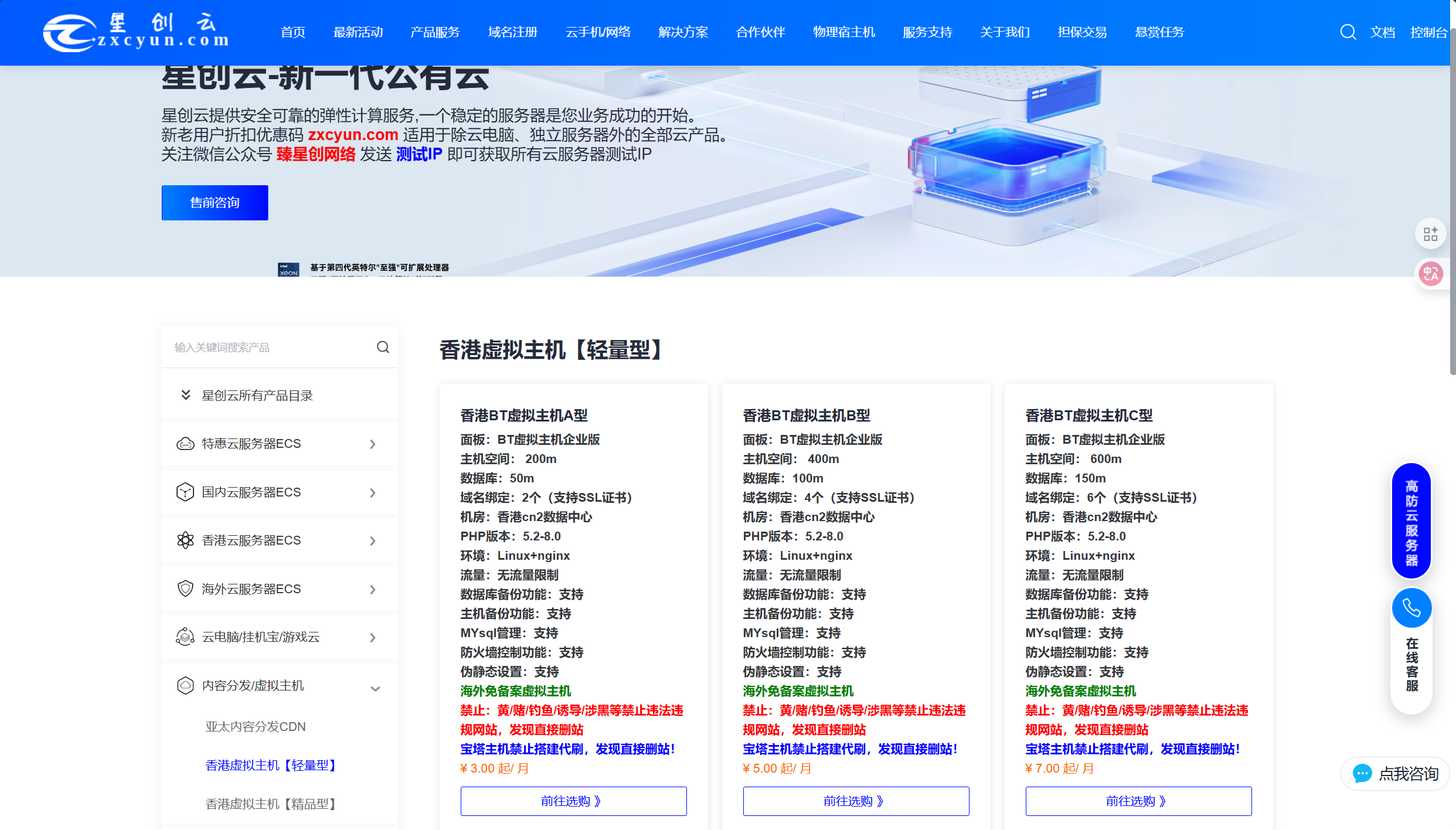Click the cloud icon for 特惠云服务器ECS
Viewport: 1456px width, 830px height.
(x=185, y=444)
